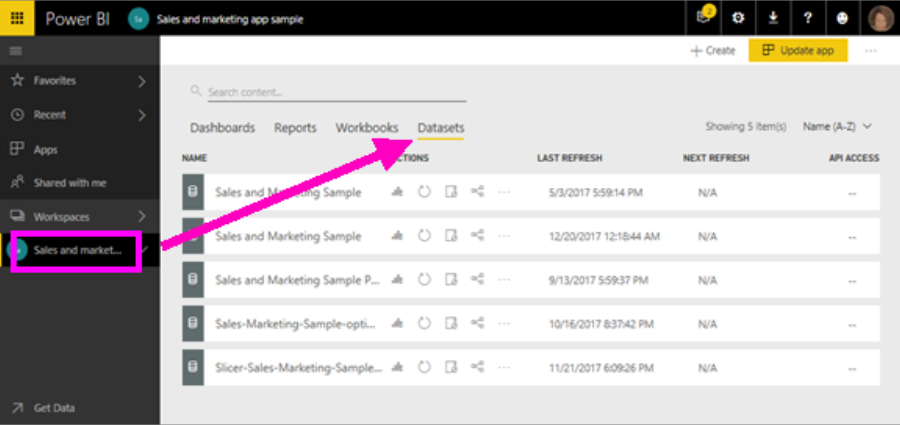
Task: Create report from Slicer-Sales-Marketing-Sample...
Action: [397, 368]
